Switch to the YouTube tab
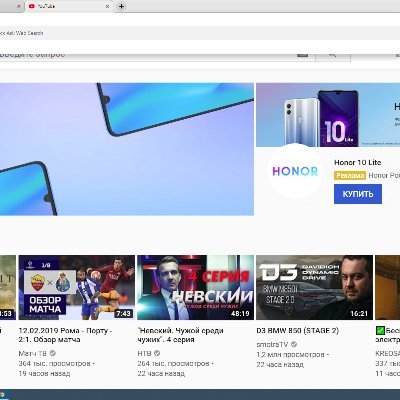The height and width of the screenshot is (400, 400). (68, 6)
